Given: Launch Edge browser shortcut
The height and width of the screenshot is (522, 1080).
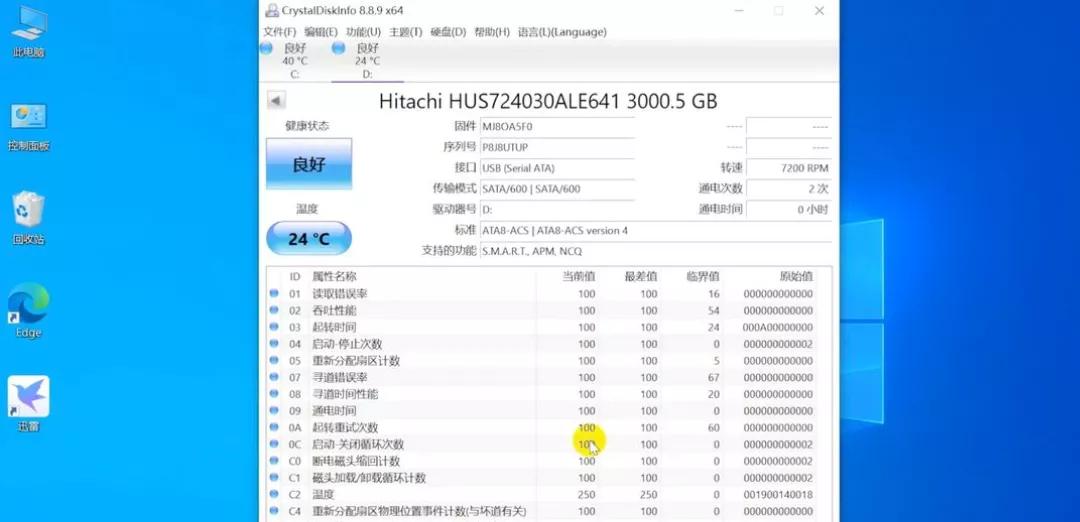Looking at the screenshot, I should (28, 311).
